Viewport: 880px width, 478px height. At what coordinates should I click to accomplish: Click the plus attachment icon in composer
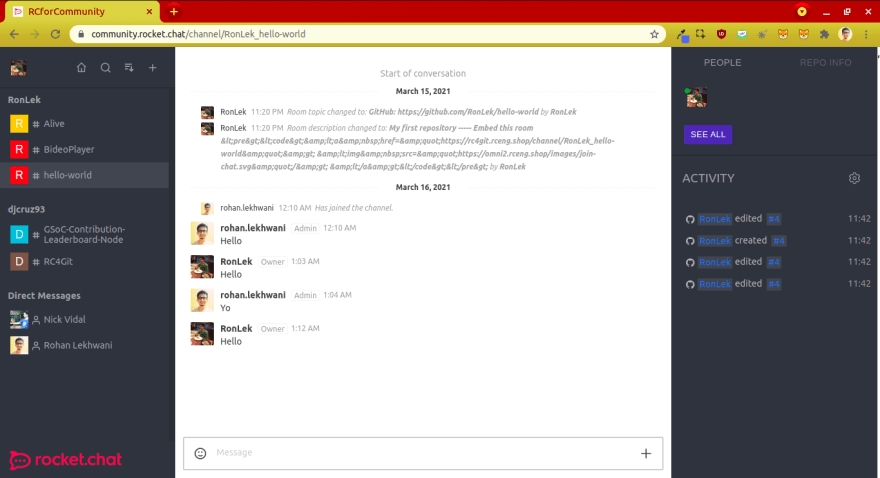[646, 453]
